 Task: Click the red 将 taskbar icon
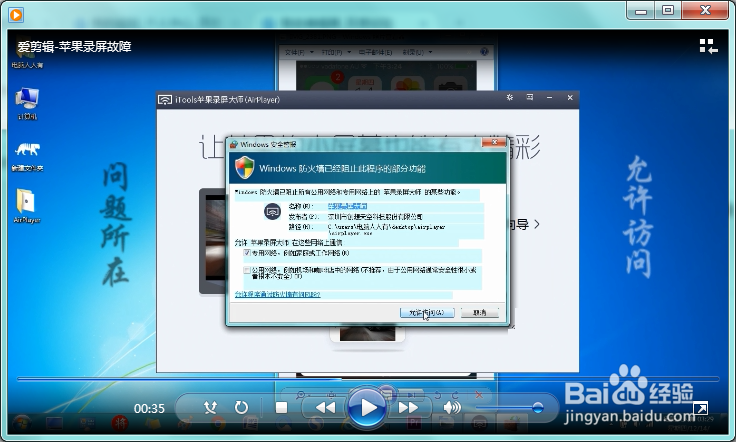pyautogui.click(x=120, y=423)
